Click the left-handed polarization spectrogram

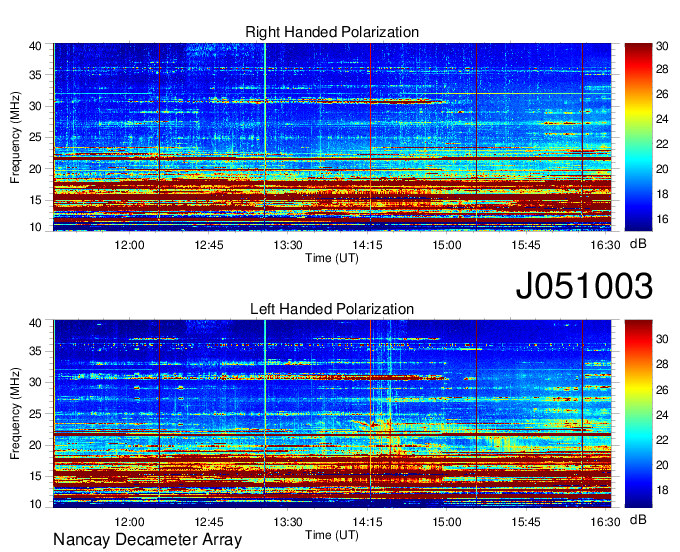[x=332, y=414]
